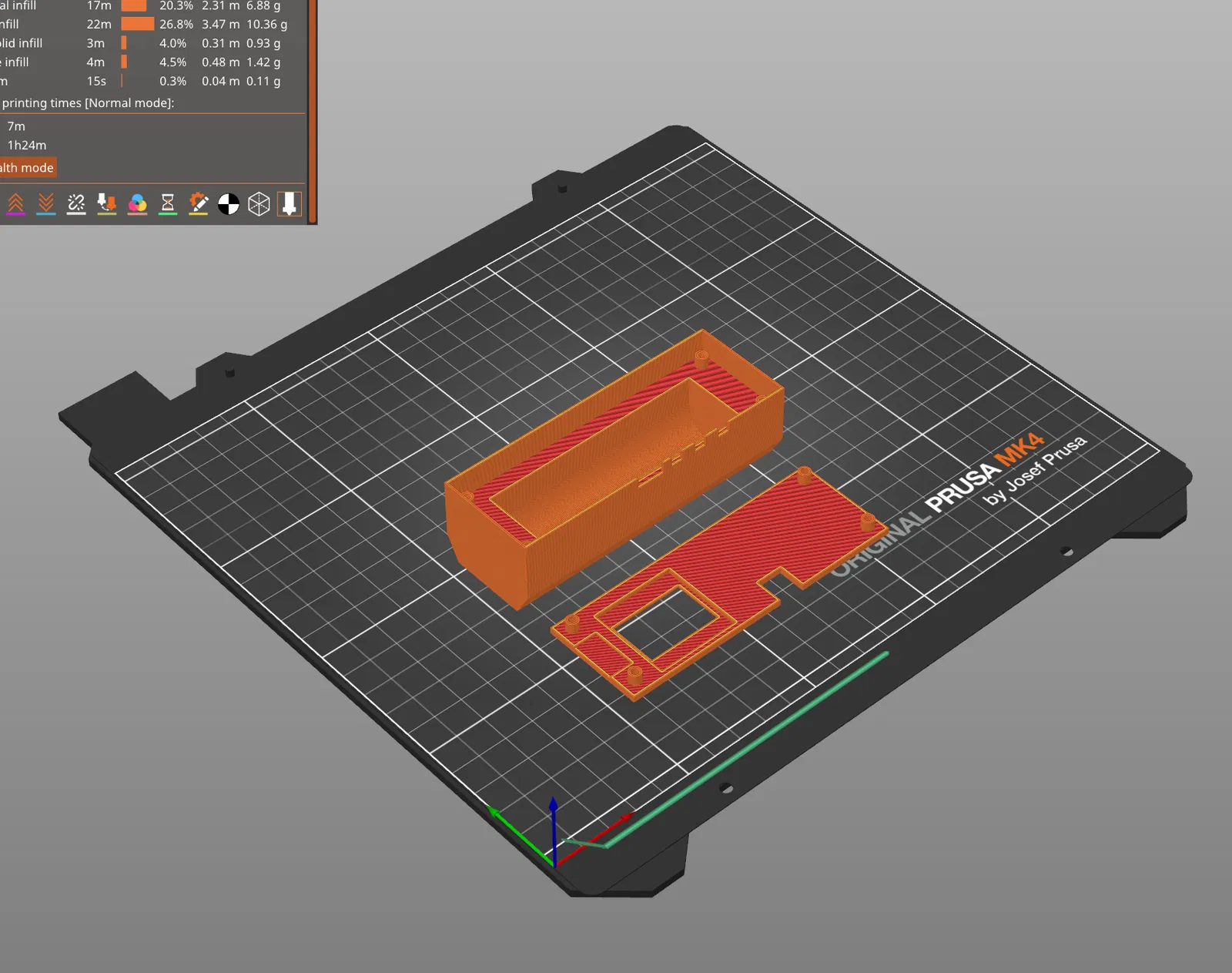
Task: Click the '10.36 g' weight value
Action: [x=266, y=25]
